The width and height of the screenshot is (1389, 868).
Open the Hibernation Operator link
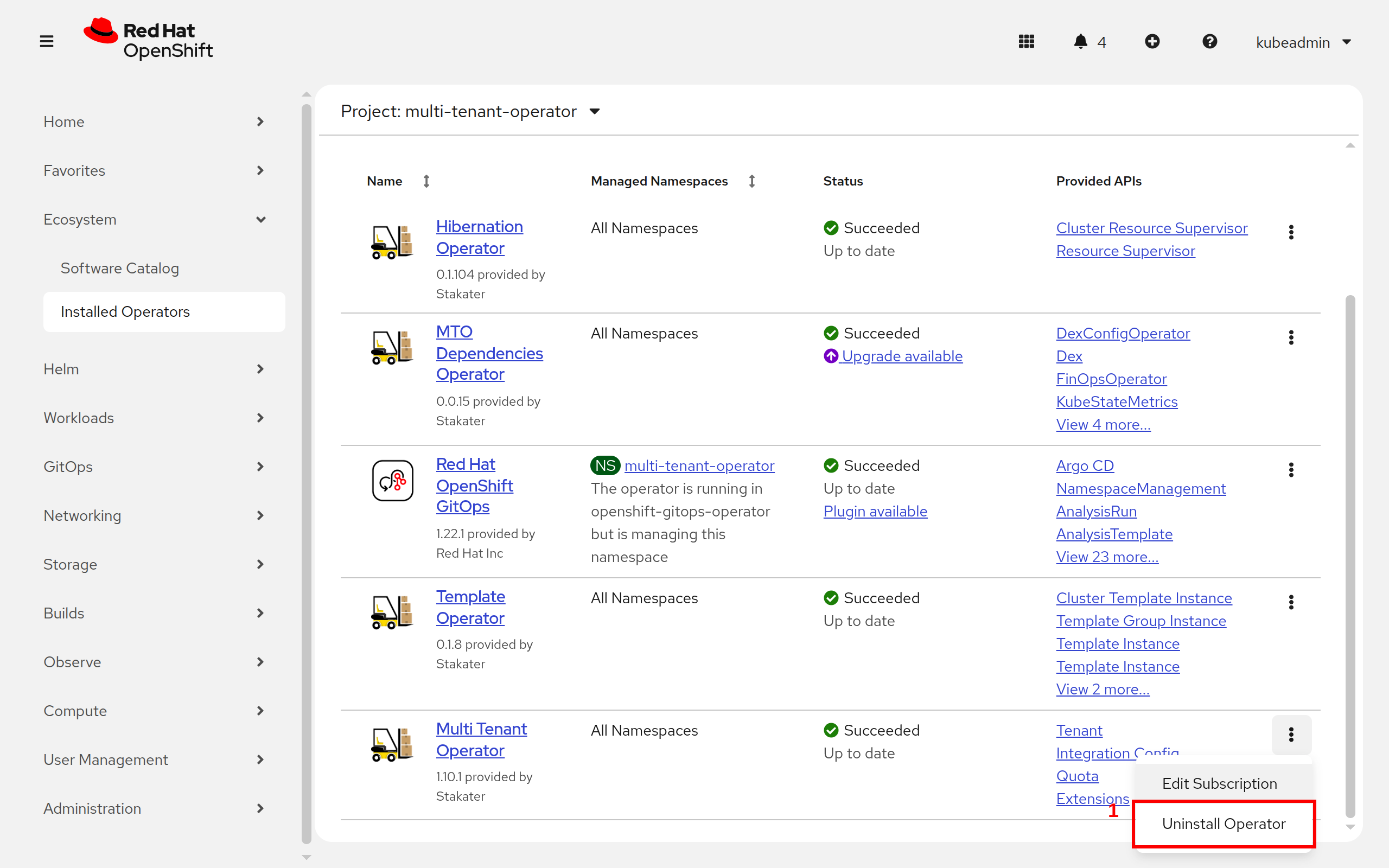pyautogui.click(x=479, y=237)
